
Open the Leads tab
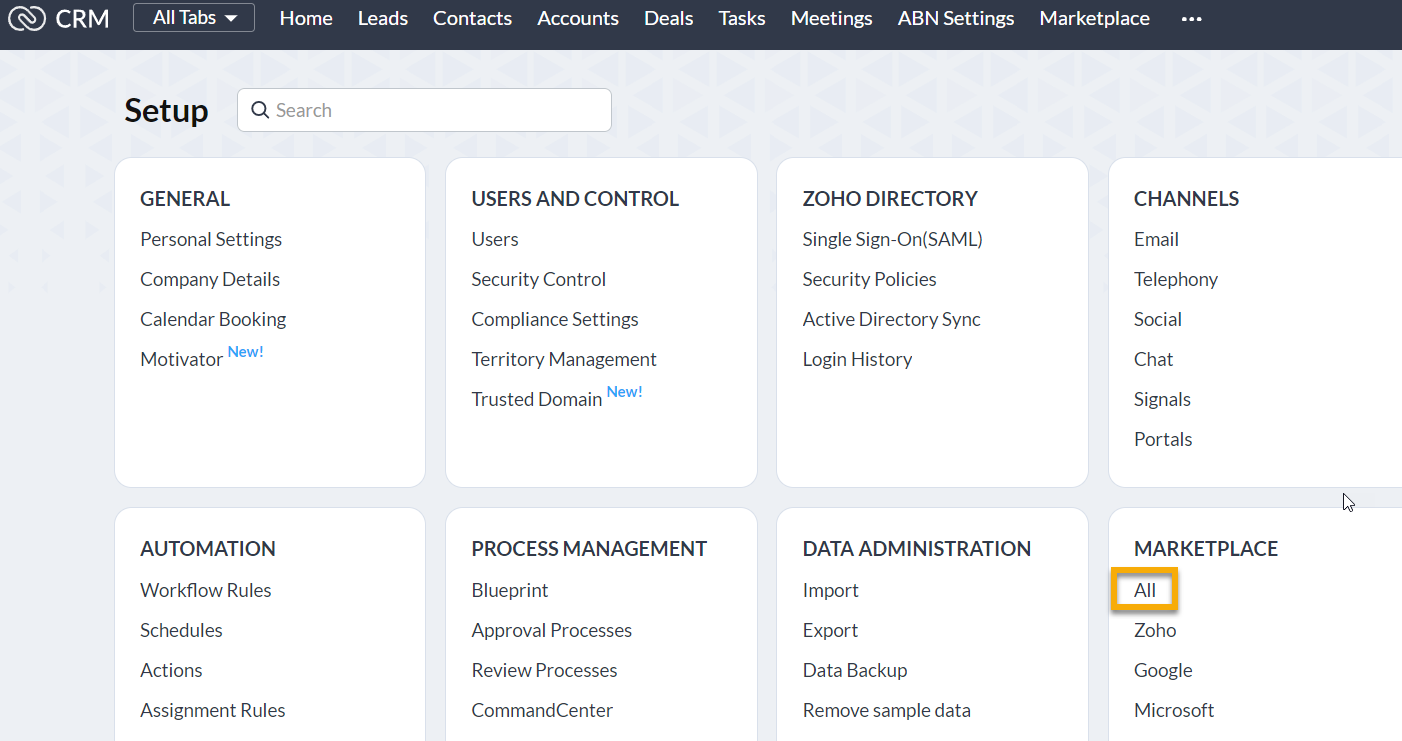(x=383, y=18)
